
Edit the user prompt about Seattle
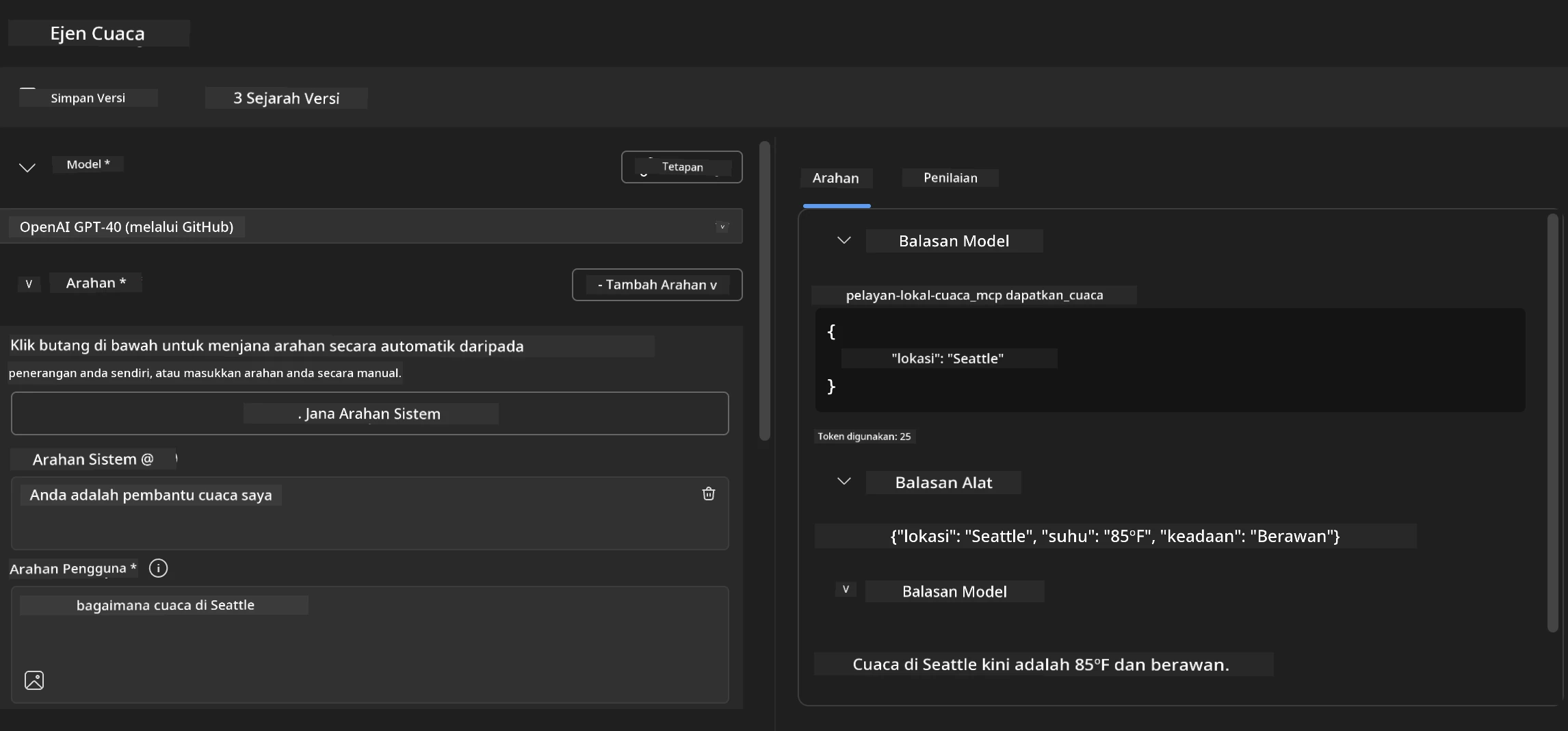370,644
